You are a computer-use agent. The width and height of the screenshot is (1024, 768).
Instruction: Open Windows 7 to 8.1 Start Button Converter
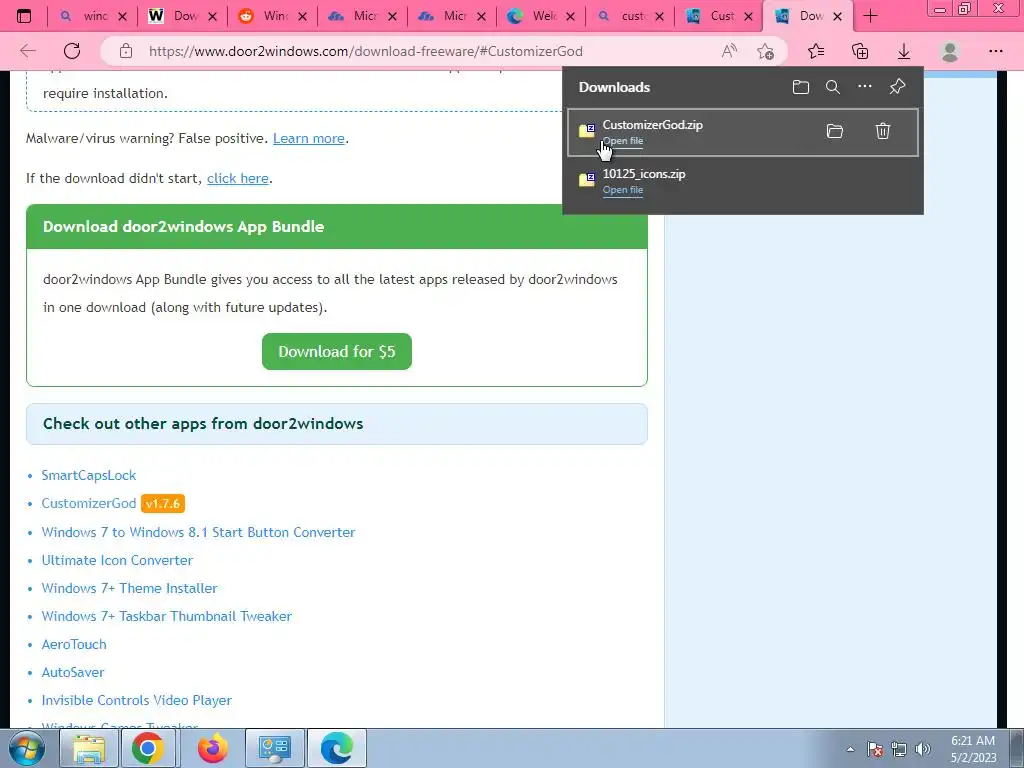pyautogui.click(x=198, y=532)
